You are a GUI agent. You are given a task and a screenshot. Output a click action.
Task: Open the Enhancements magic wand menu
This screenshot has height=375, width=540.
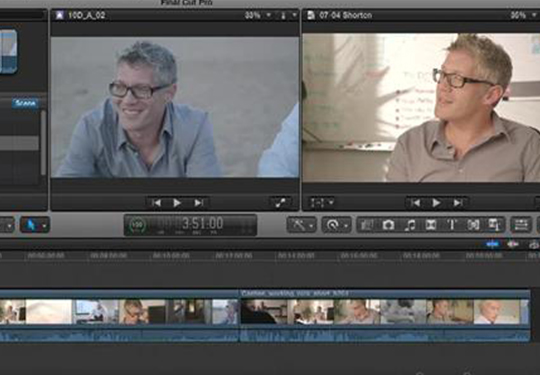tap(301, 225)
